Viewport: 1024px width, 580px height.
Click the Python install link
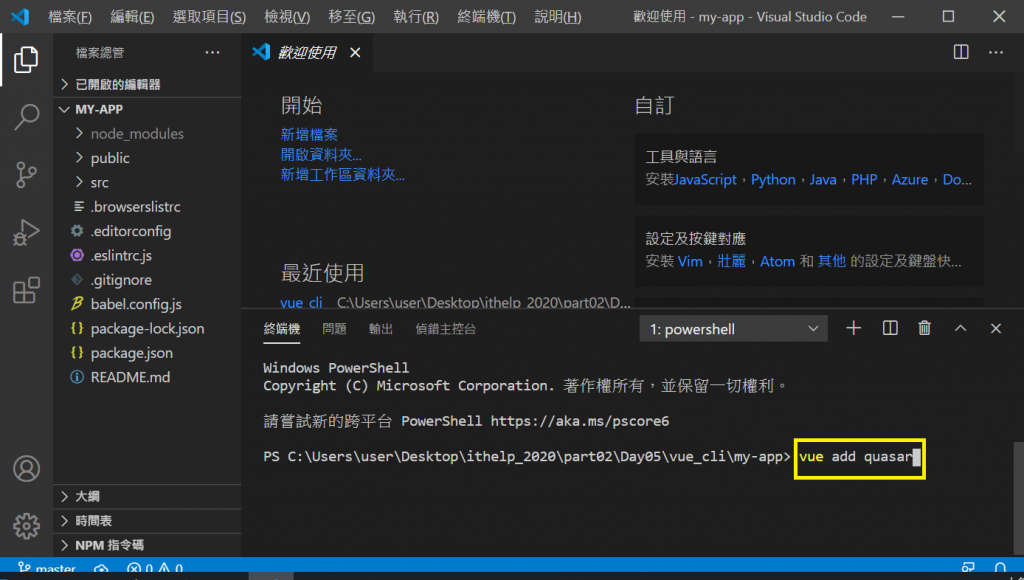[x=773, y=180]
